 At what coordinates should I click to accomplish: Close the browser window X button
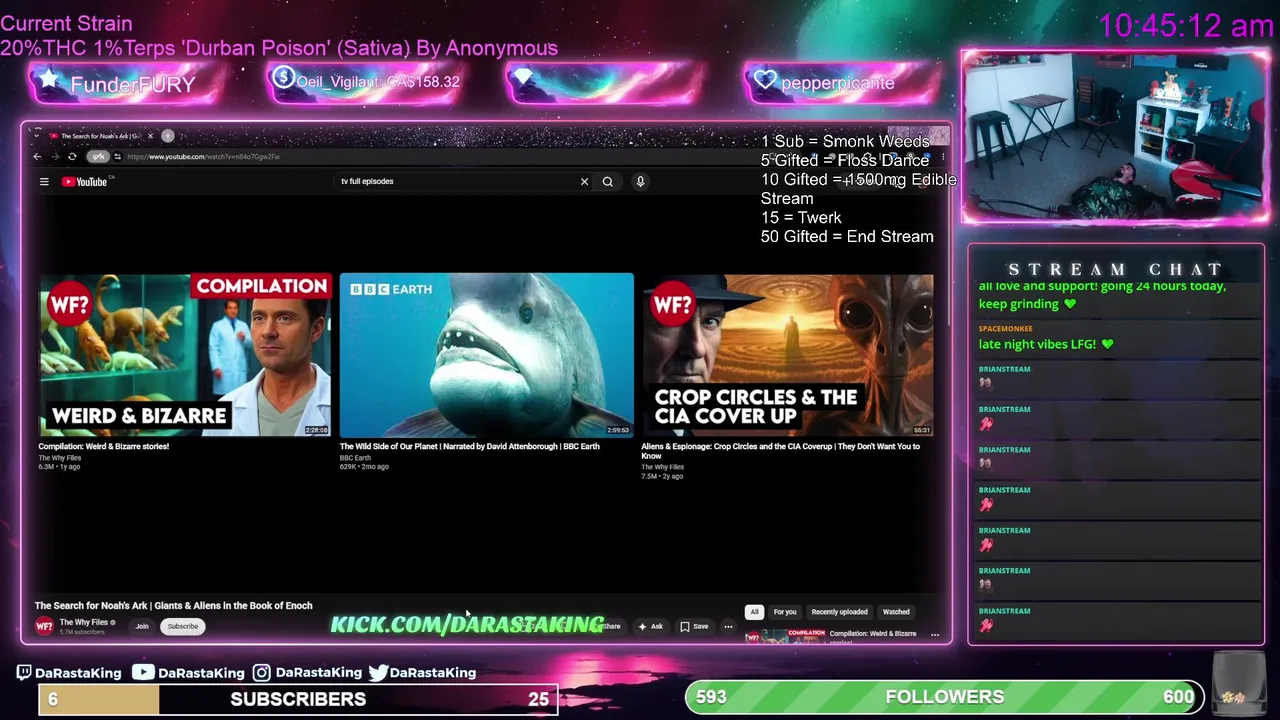[x=940, y=135]
